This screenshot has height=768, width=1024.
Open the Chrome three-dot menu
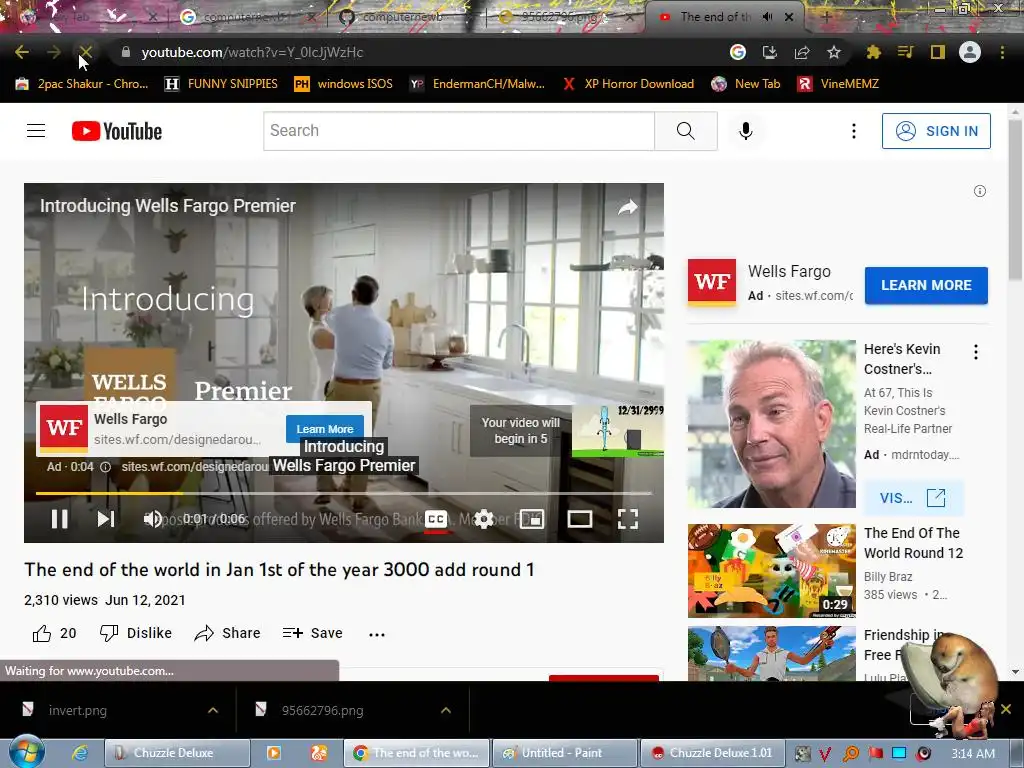1002,52
